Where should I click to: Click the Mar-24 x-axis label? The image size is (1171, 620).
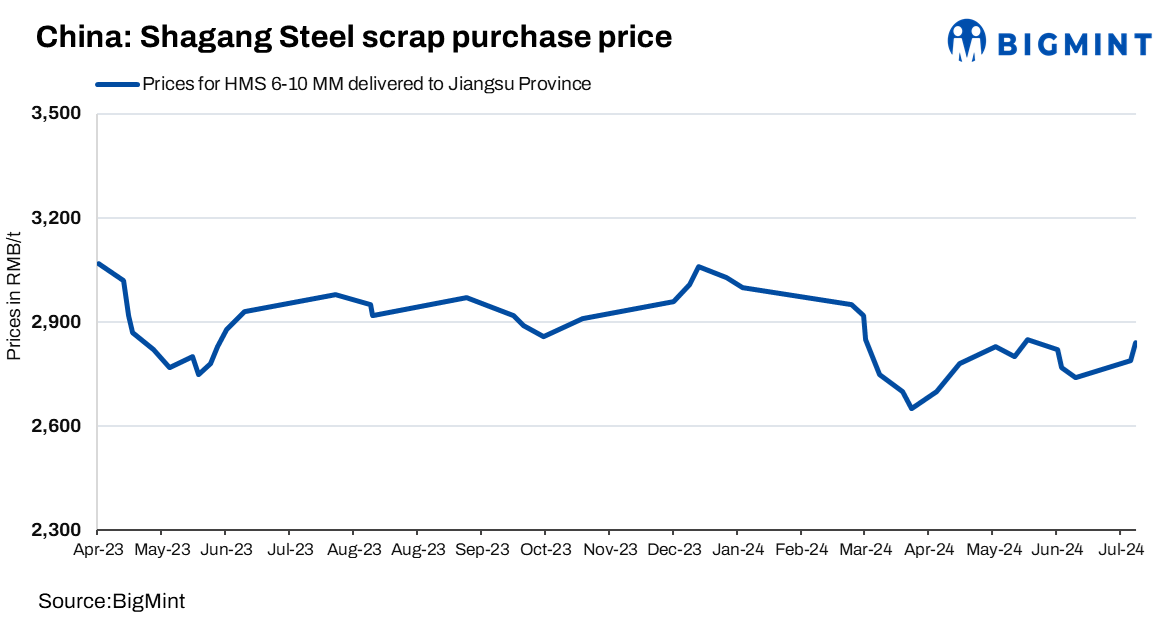tap(865, 549)
